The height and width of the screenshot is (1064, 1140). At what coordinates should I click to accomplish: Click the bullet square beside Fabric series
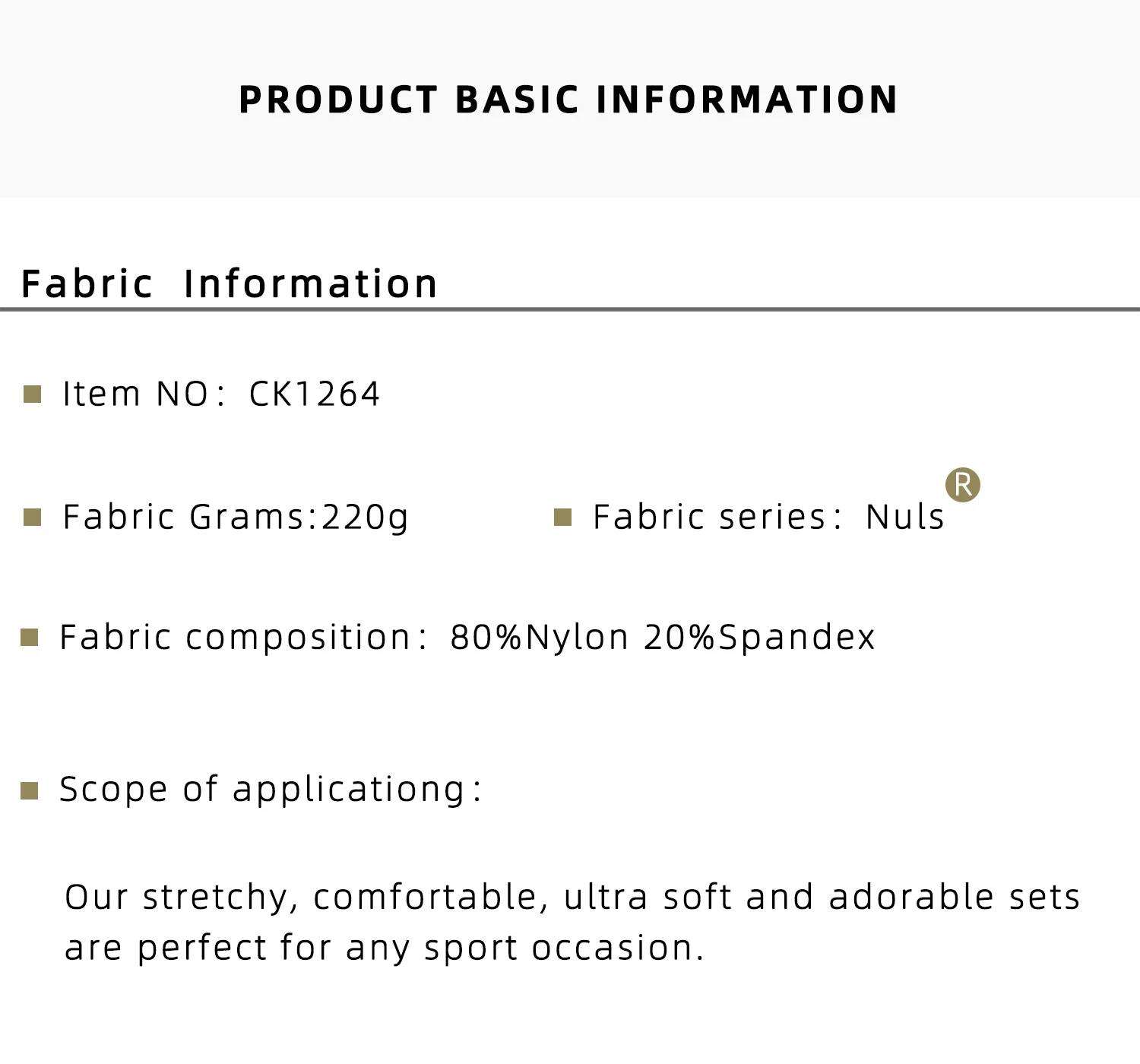pos(562,518)
